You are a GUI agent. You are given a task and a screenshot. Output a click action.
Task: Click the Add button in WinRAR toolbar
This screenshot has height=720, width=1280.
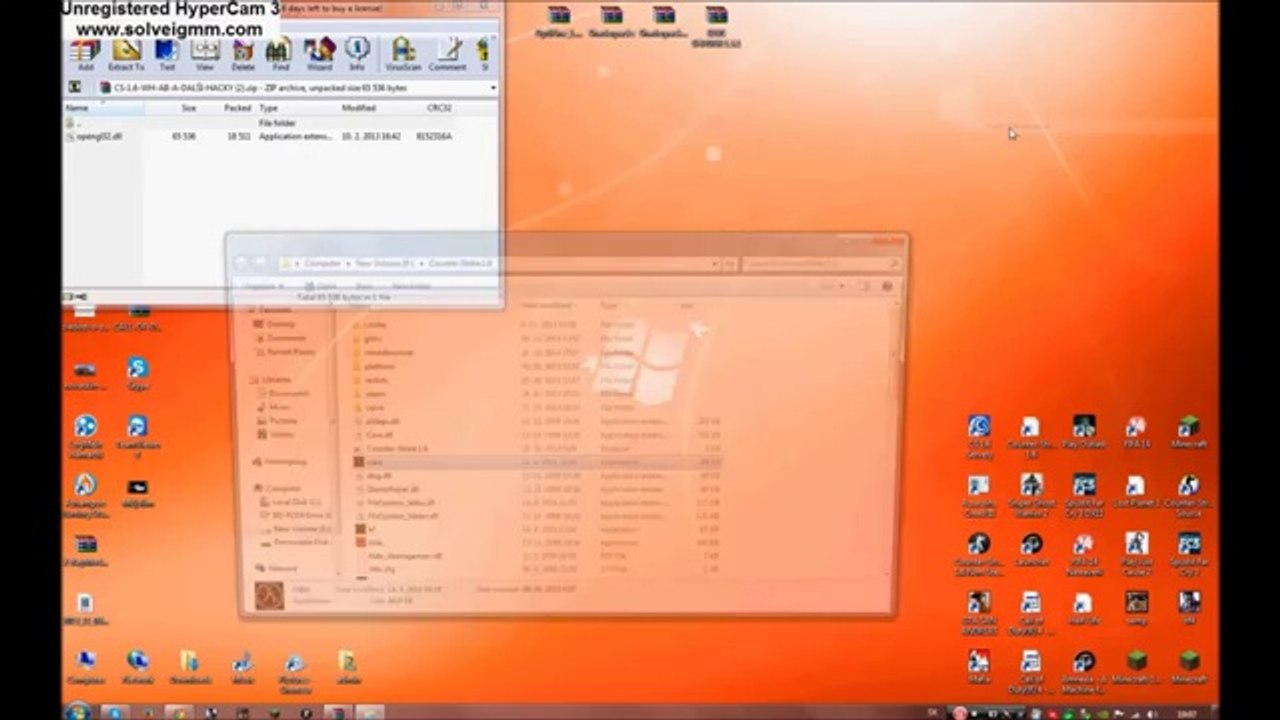(85, 53)
